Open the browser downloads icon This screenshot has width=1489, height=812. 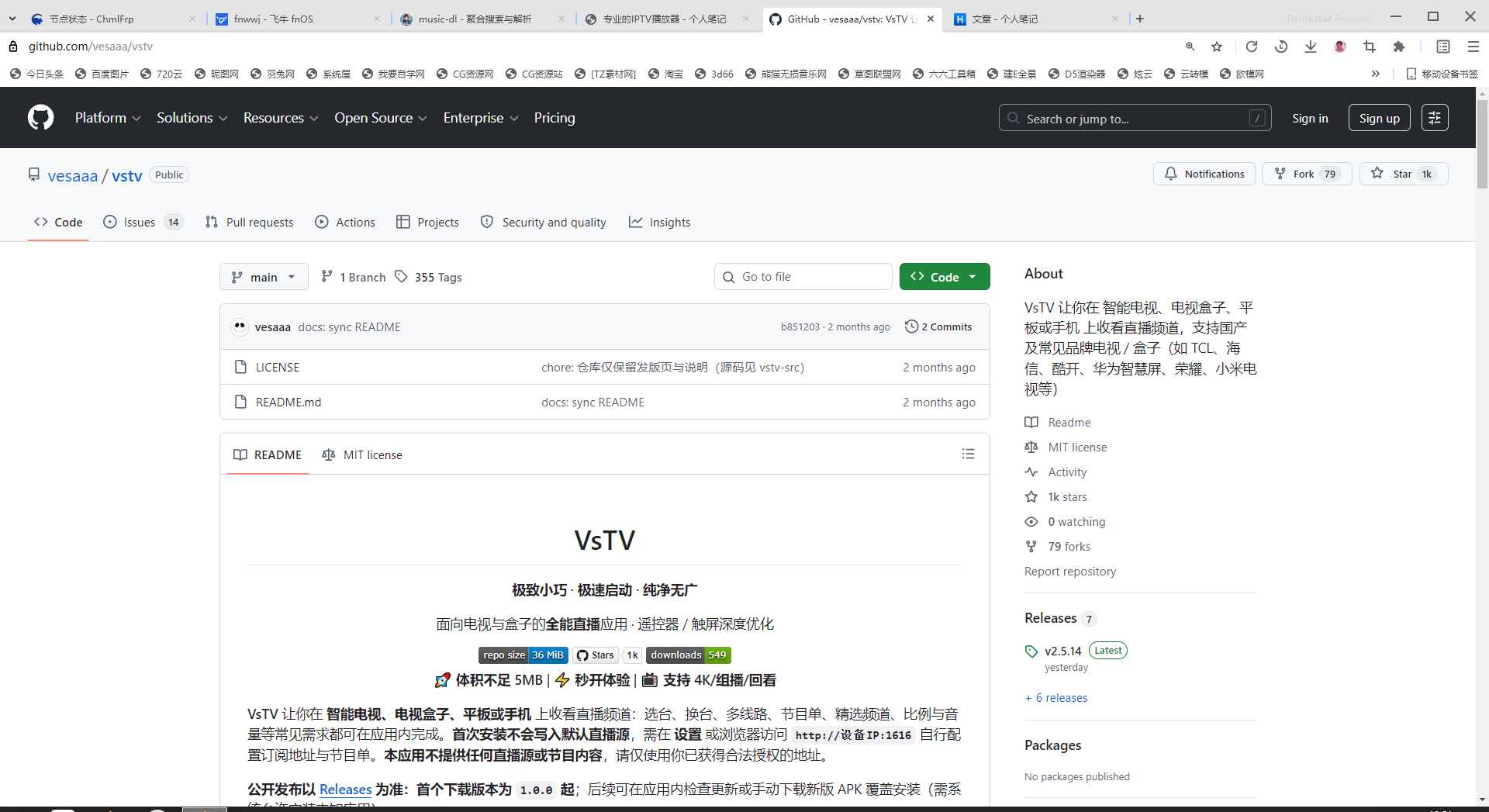click(x=1311, y=47)
